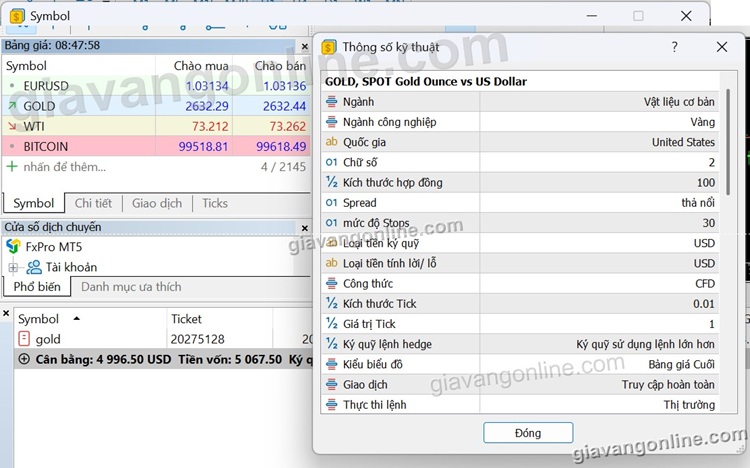Click the help question mark in dialog
The width and height of the screenshot is (750, 468).
pyautogui.click(x=674, y=47)
